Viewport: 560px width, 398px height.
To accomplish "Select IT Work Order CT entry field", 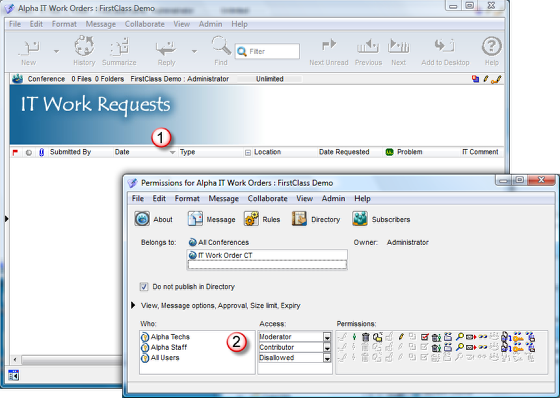I will click(267, 255).
